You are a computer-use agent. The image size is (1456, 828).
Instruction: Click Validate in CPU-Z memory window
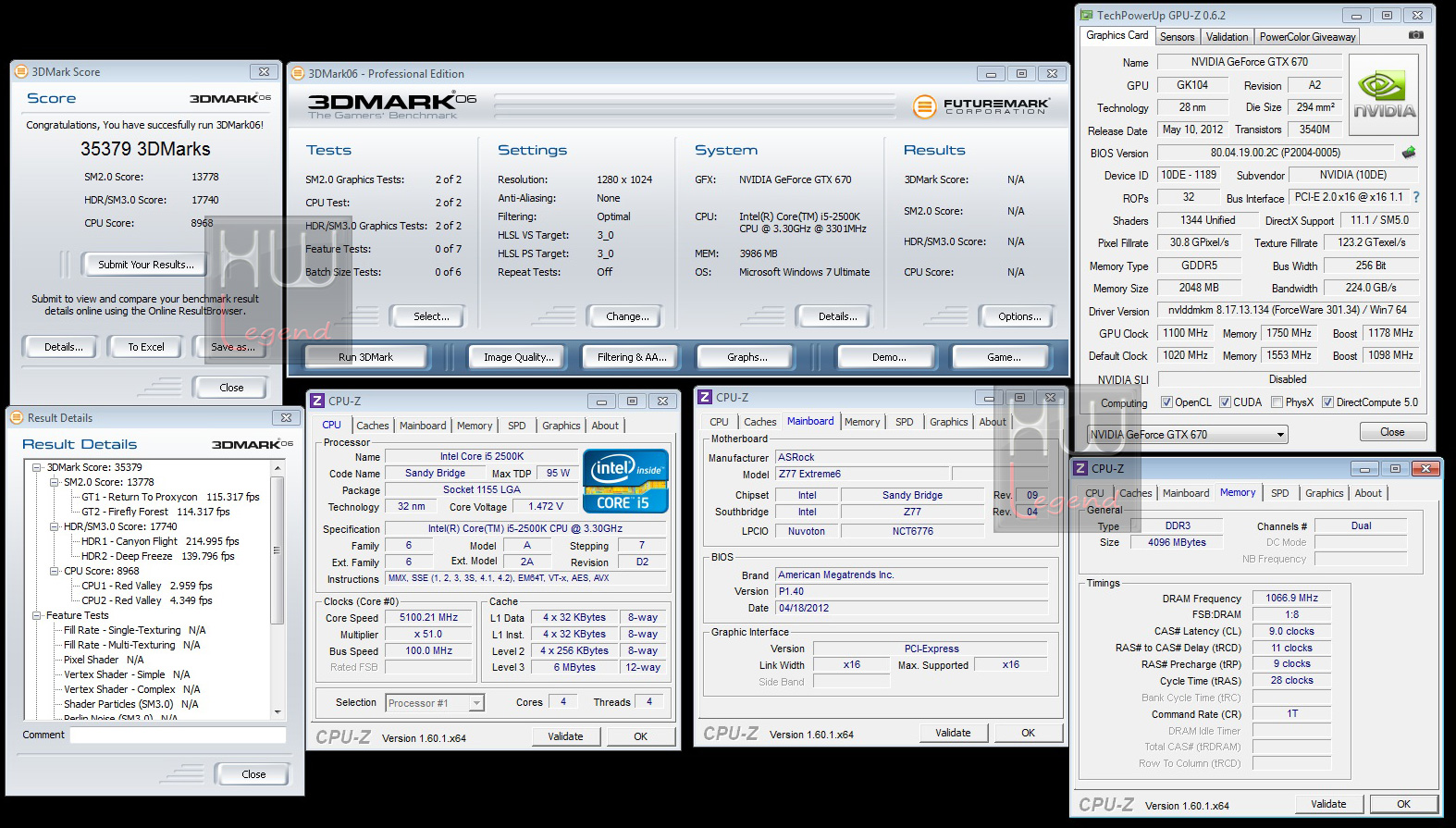tap(1328, 804)
